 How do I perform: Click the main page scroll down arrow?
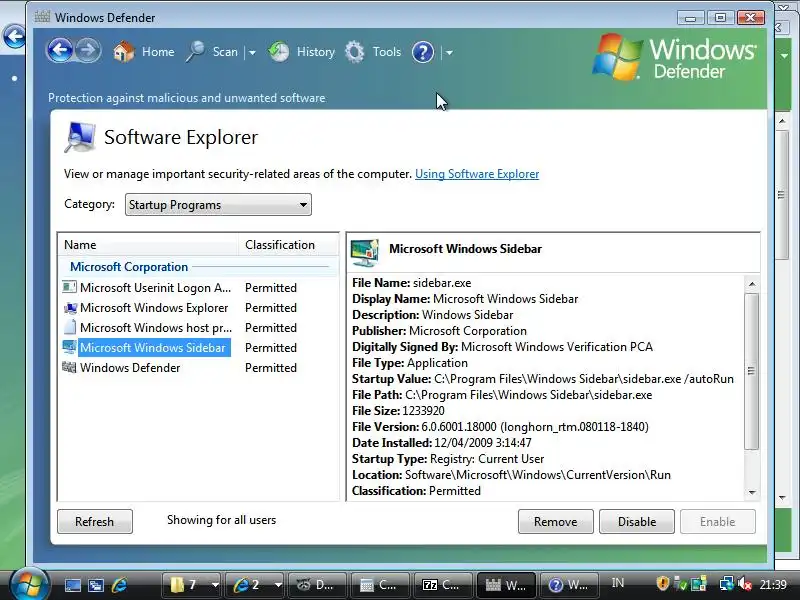tap(782, 497)
